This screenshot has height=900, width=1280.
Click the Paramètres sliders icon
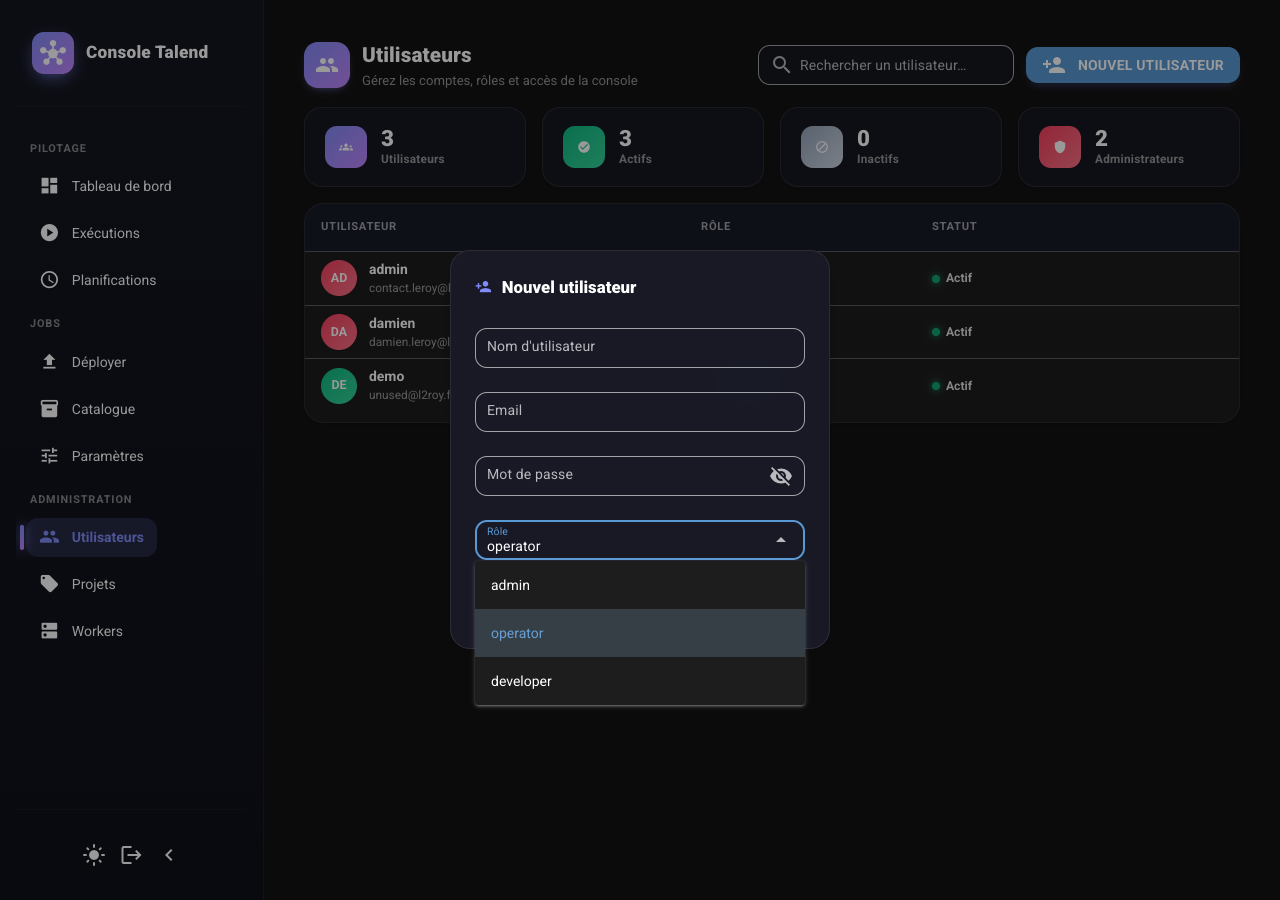[49, 456]
